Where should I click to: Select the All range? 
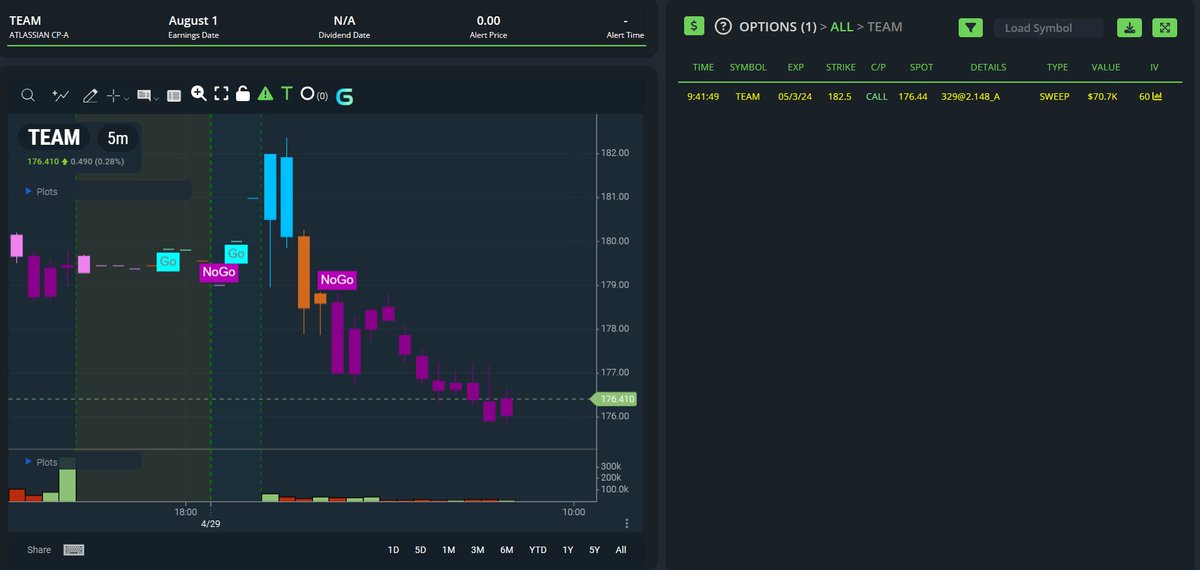[x=621, y=550]
